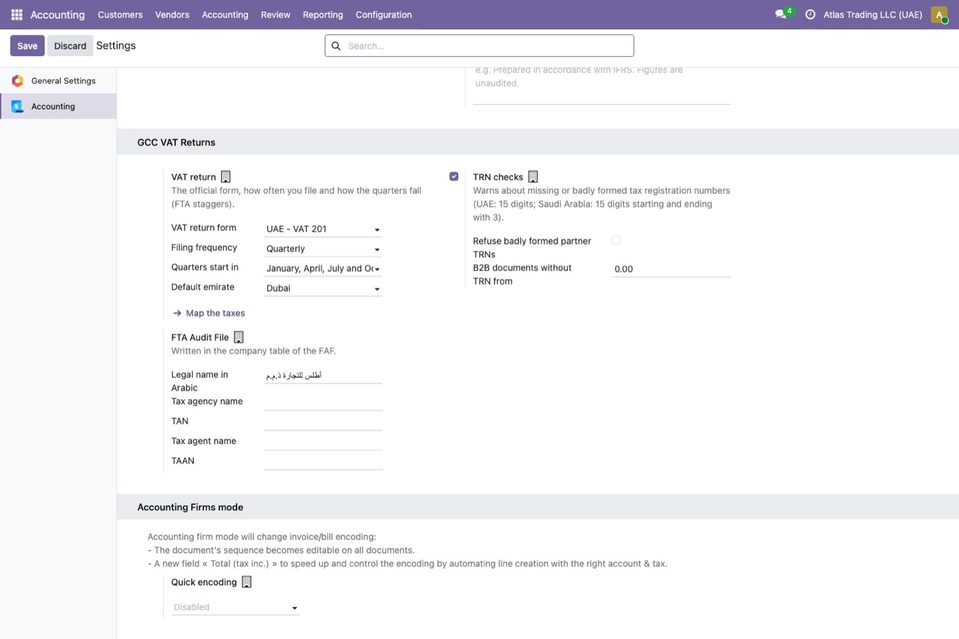Click the company icon beside TRN checks

pos(533,177)
